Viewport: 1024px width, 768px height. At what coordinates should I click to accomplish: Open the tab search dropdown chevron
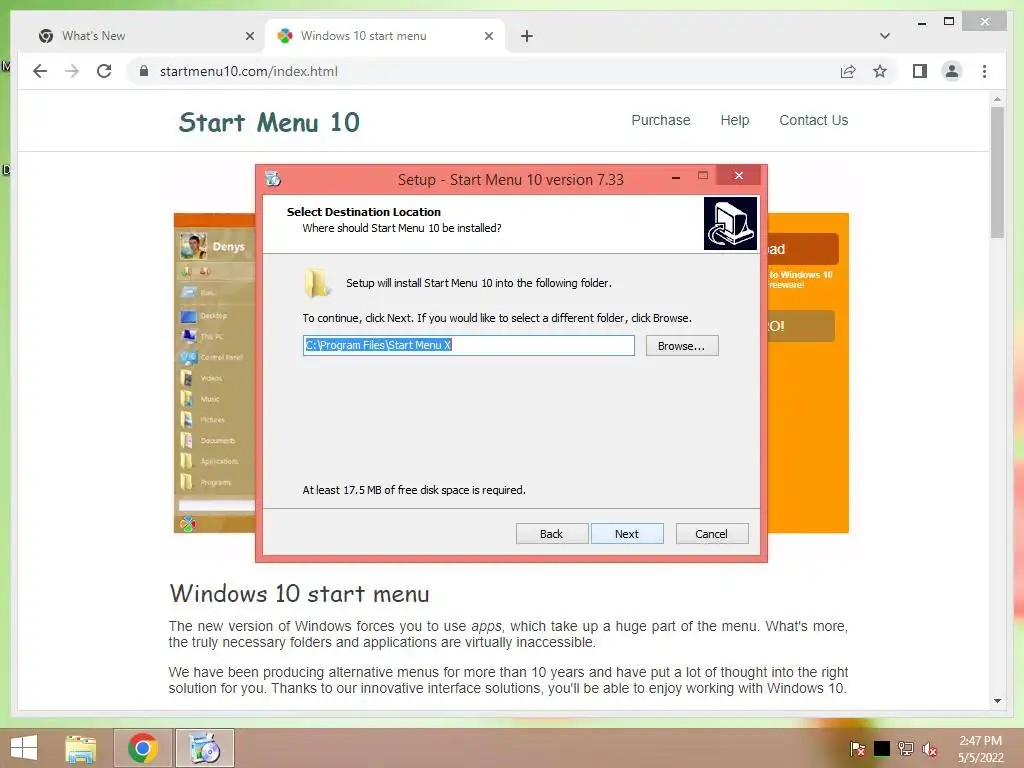point(885,36)
